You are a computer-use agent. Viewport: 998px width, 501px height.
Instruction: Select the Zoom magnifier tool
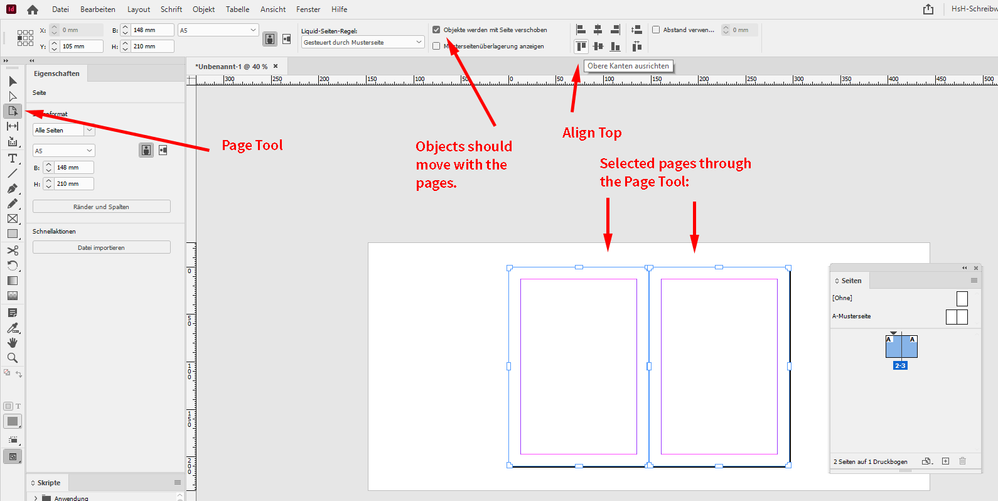point(12,358)
